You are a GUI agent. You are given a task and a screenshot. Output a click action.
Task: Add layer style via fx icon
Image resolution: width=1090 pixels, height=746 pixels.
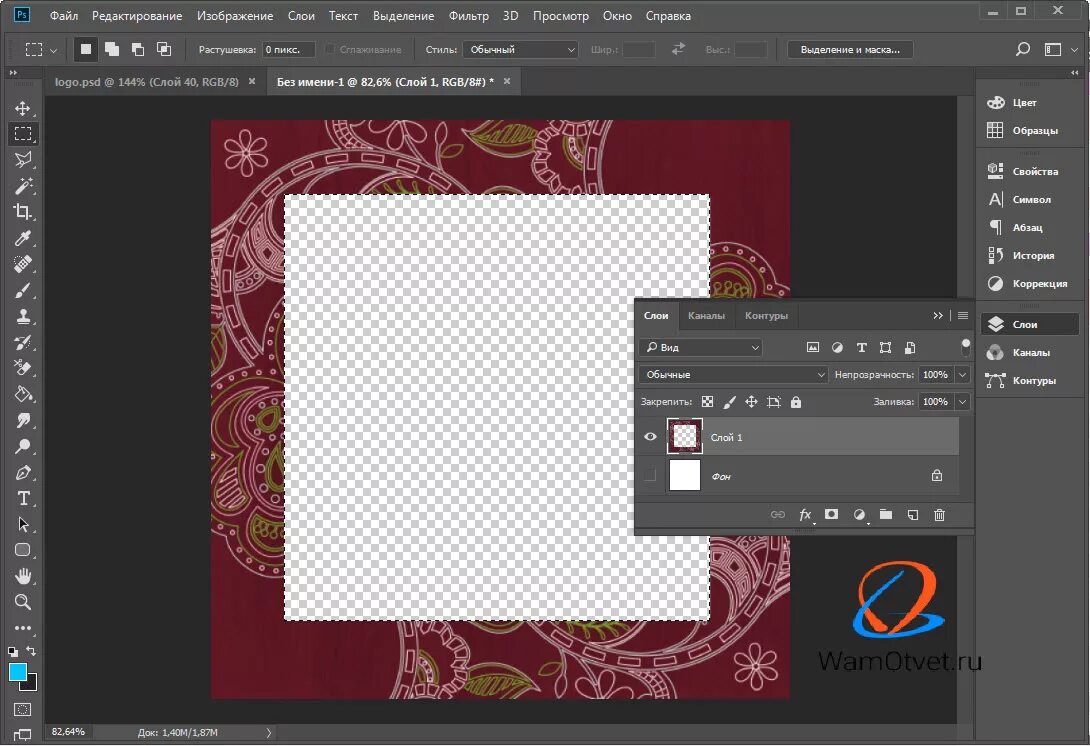pos(805,515)
